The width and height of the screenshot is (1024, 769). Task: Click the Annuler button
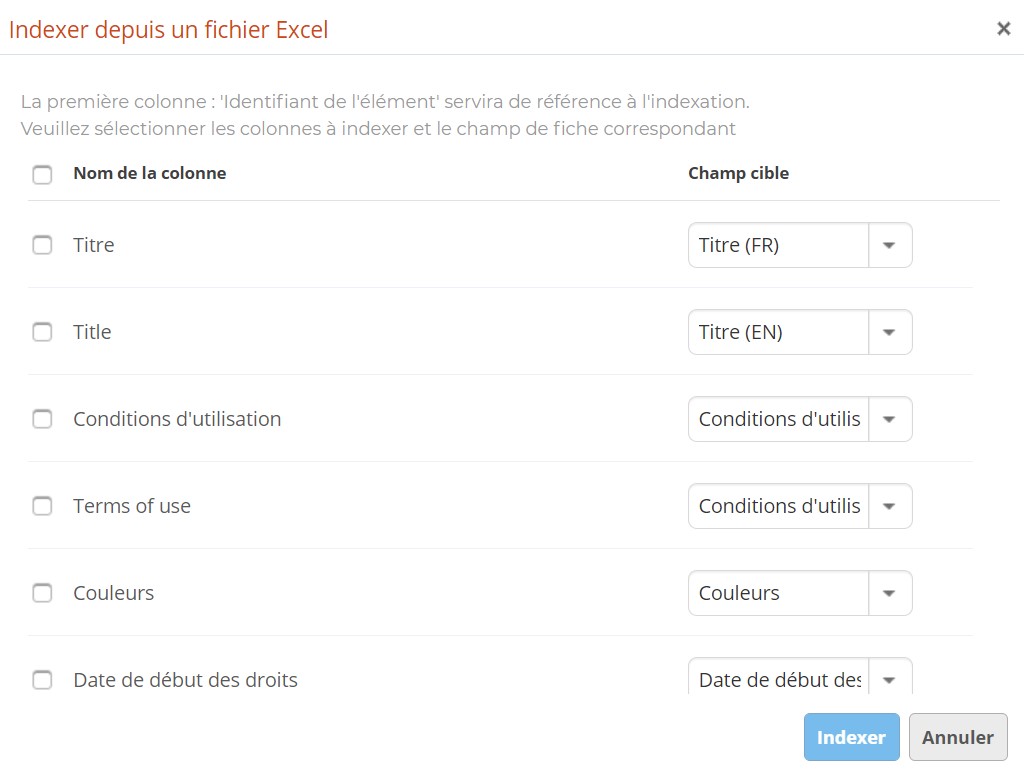(958, 737)
